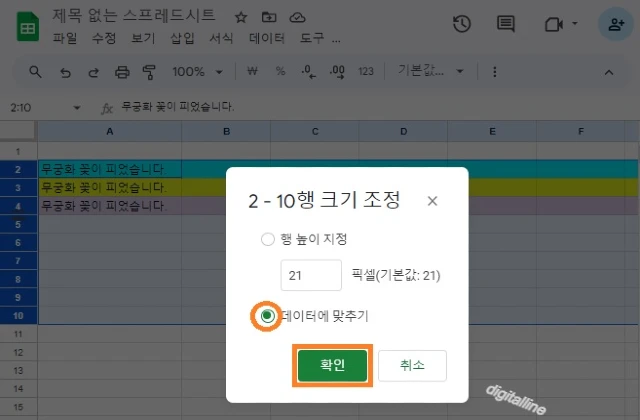
Task: Select row 13 header
Action: [x=18, y=371]
